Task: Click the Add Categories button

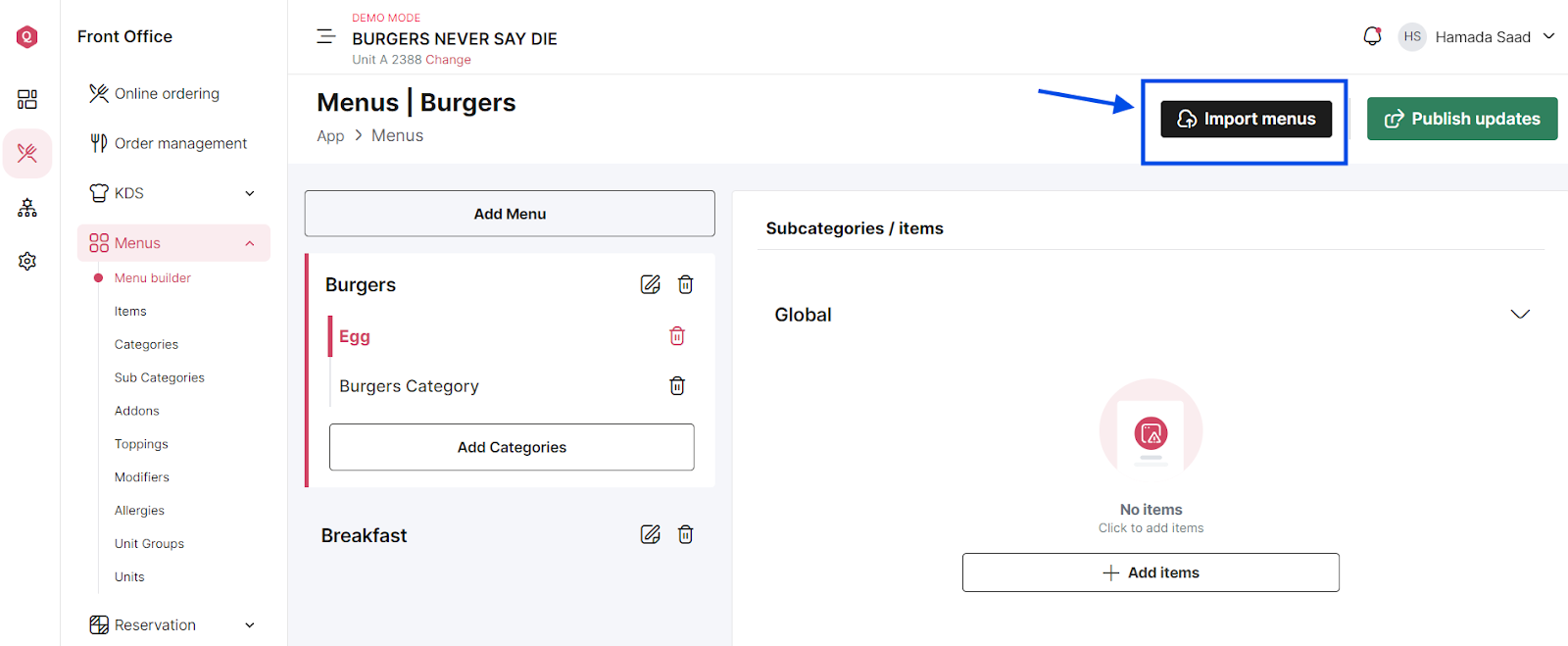Action: [x=512, y=447]
